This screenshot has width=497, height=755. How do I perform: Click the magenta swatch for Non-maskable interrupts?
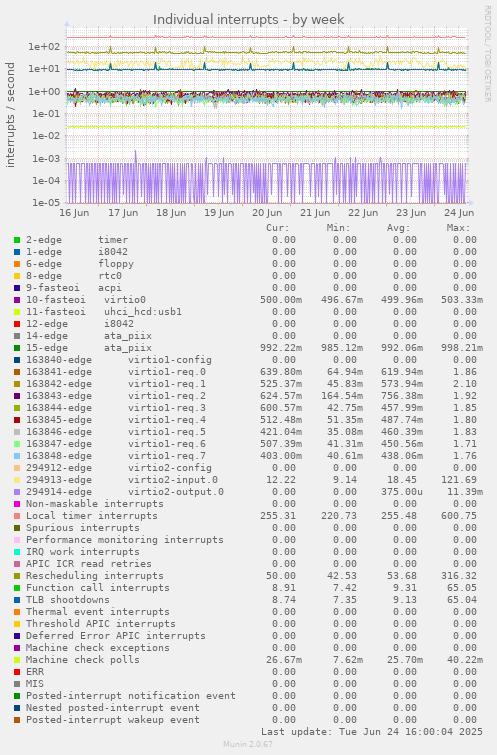pos(17,504)
